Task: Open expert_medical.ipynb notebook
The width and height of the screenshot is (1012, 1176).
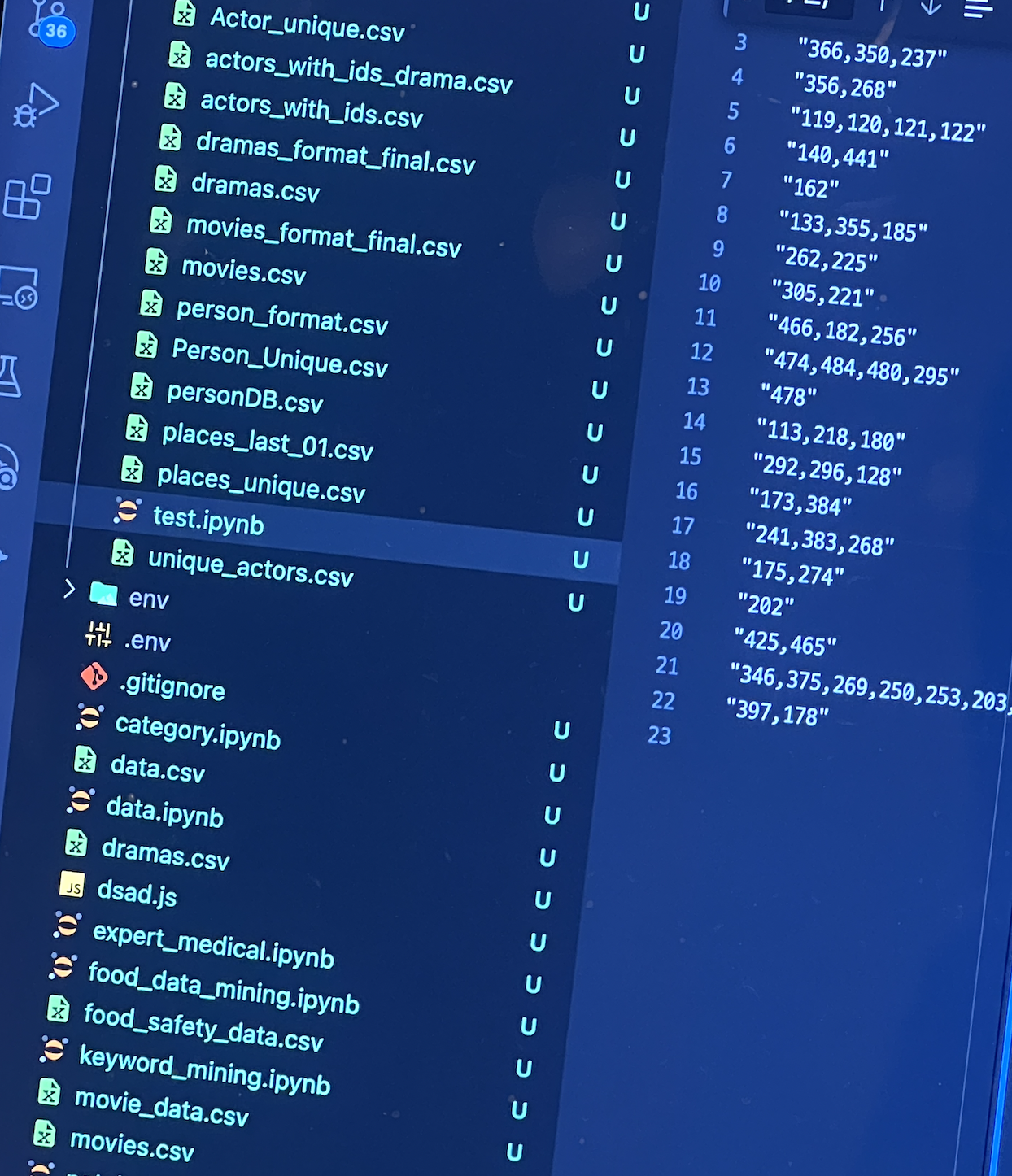Action: 213,946
